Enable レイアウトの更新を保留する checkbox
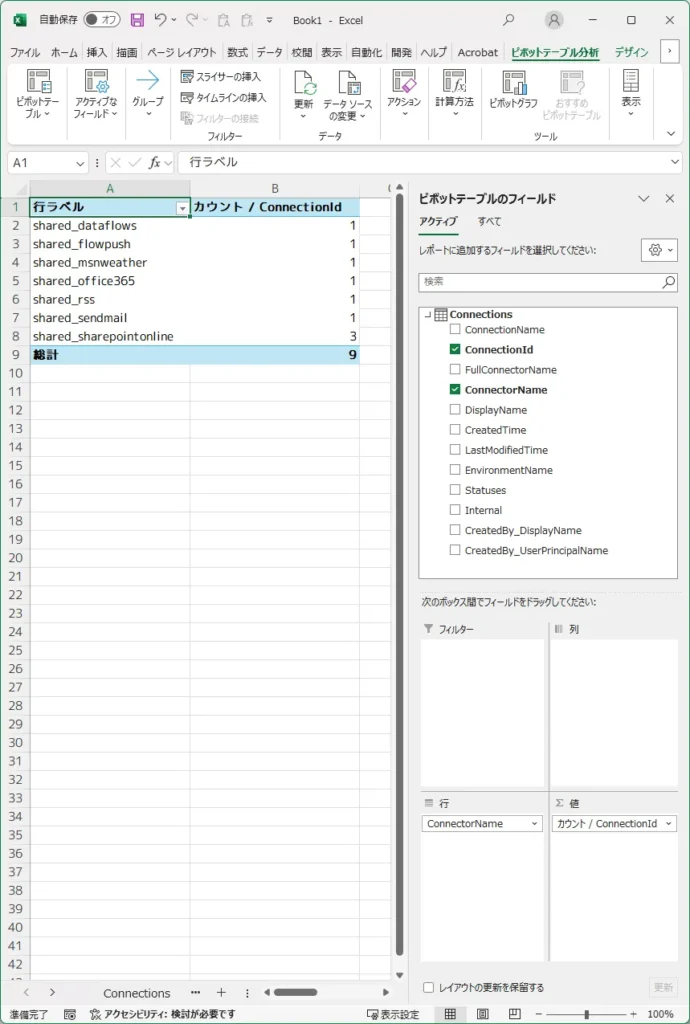Screen dimensions: 690x1024 (429, 988)
